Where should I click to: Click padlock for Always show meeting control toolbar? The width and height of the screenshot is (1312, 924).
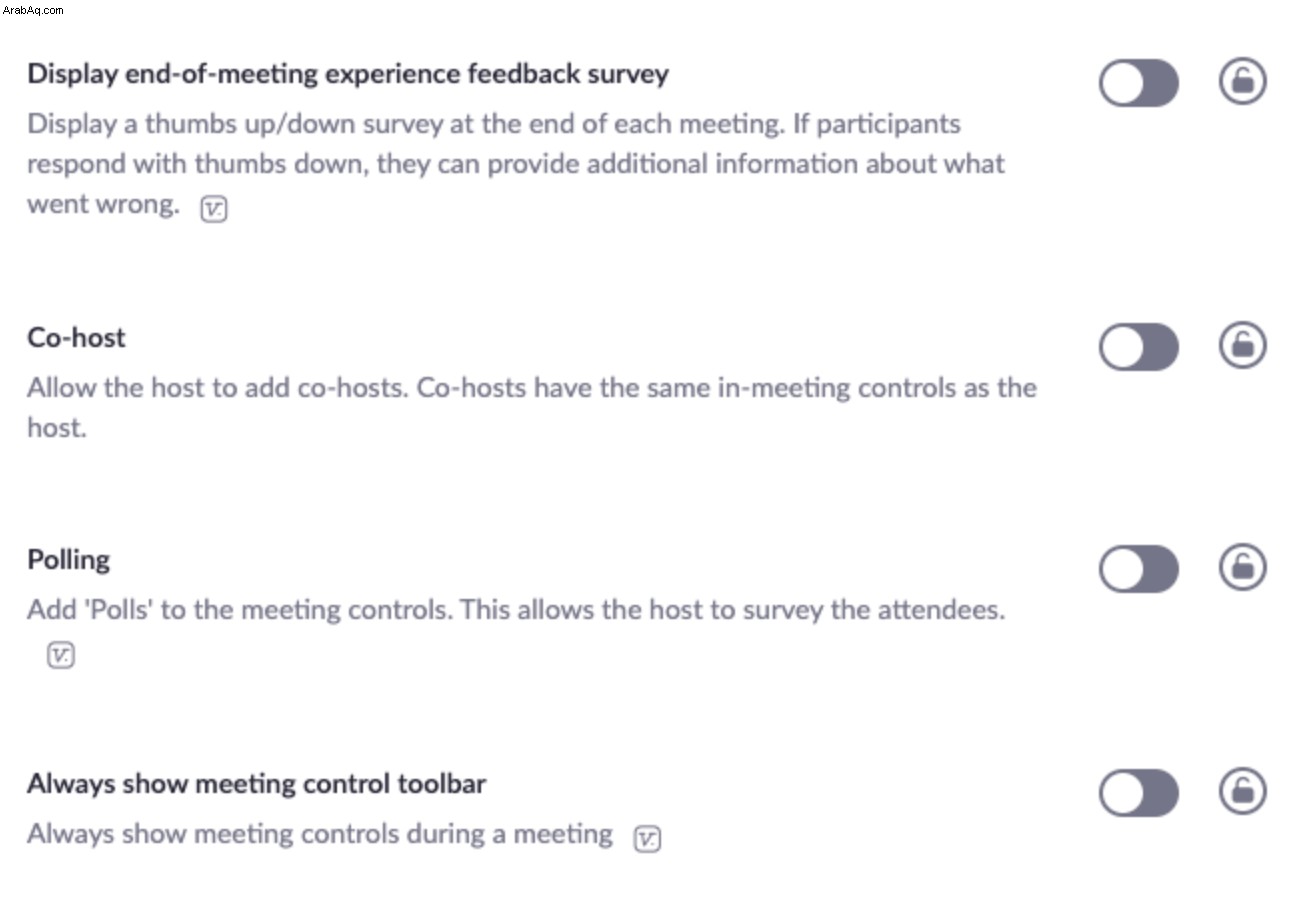[1242, 791]
